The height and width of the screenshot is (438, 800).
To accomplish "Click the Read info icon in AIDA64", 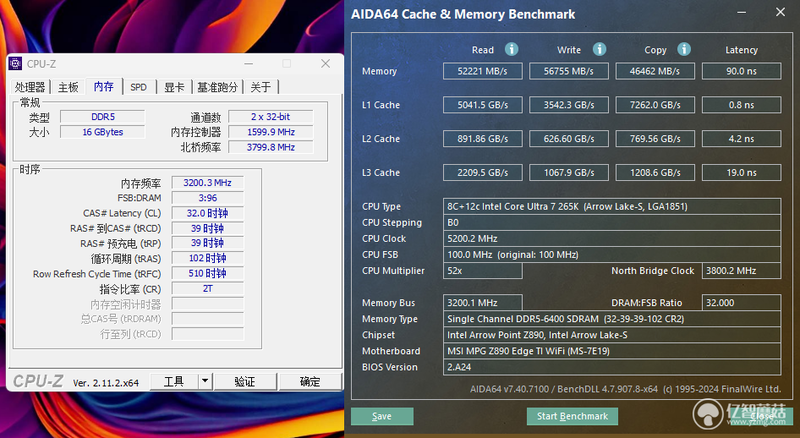I will coord(511,49).
